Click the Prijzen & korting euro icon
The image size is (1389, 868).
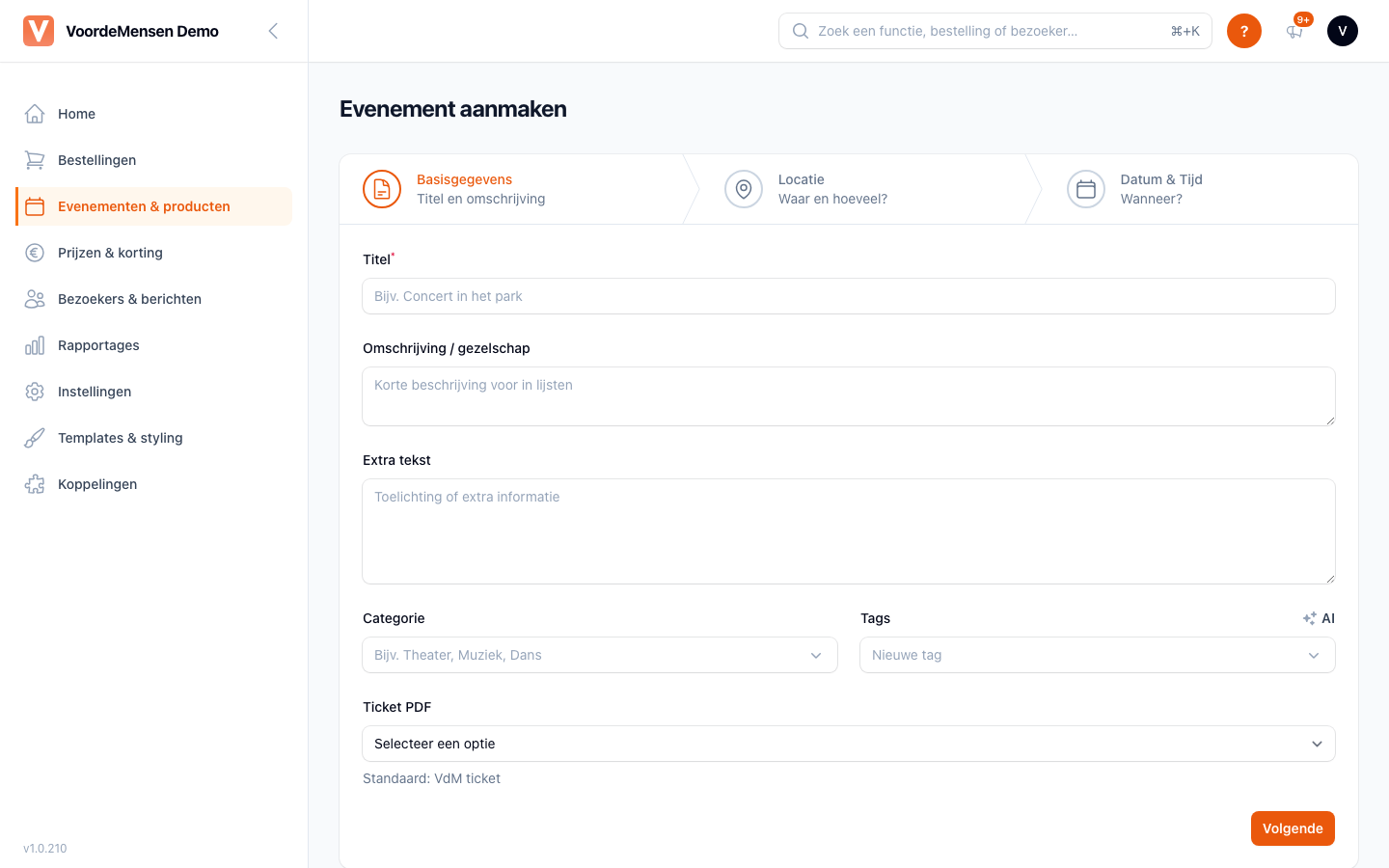click(x=35, y=253)
